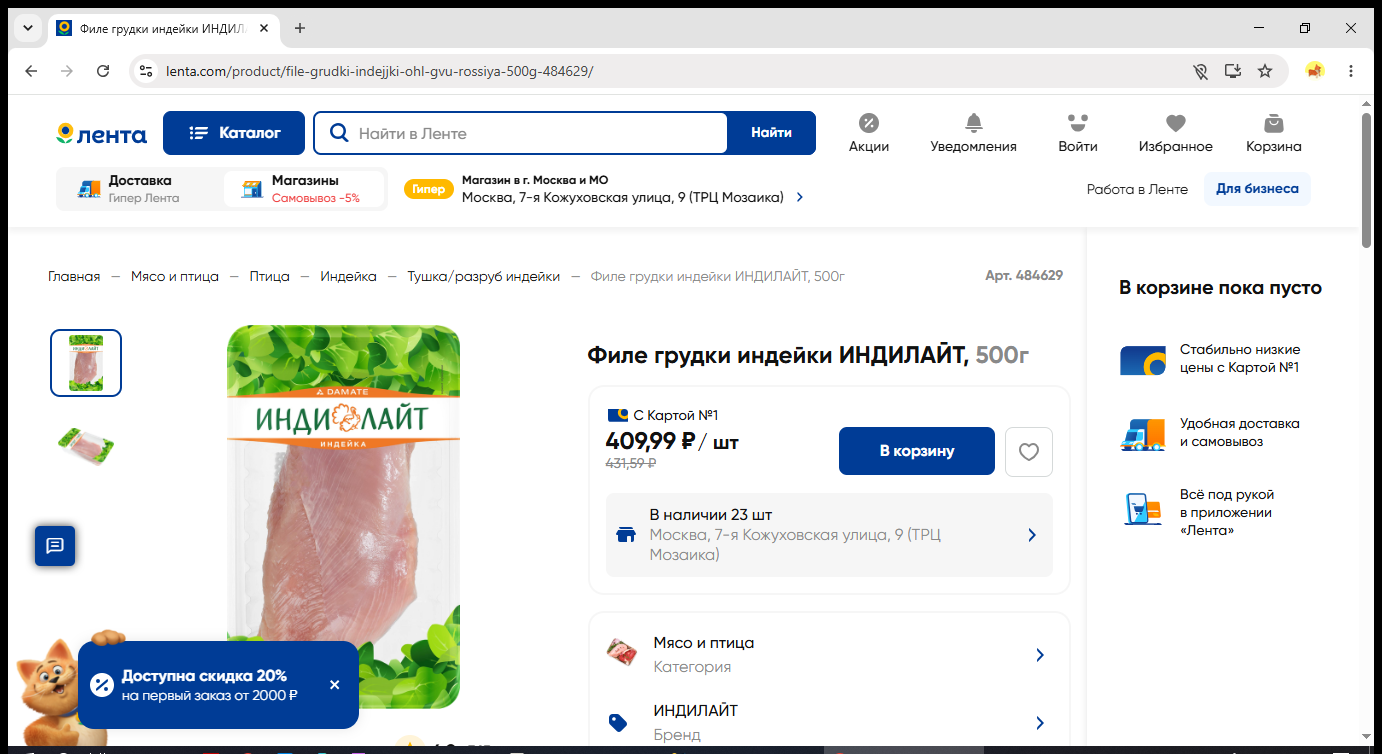
Task: Click the main product image
Action: tap(344, 516)
